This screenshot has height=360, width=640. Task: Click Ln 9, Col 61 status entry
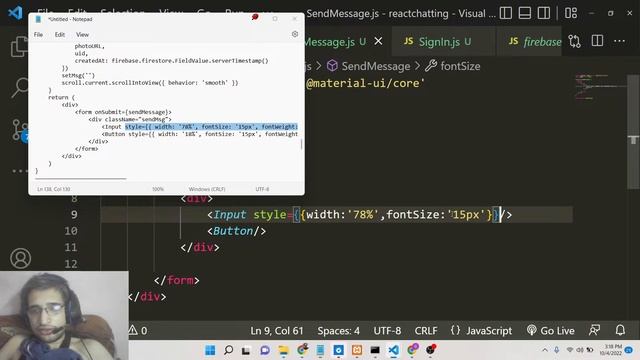click(x=277, y=331)
